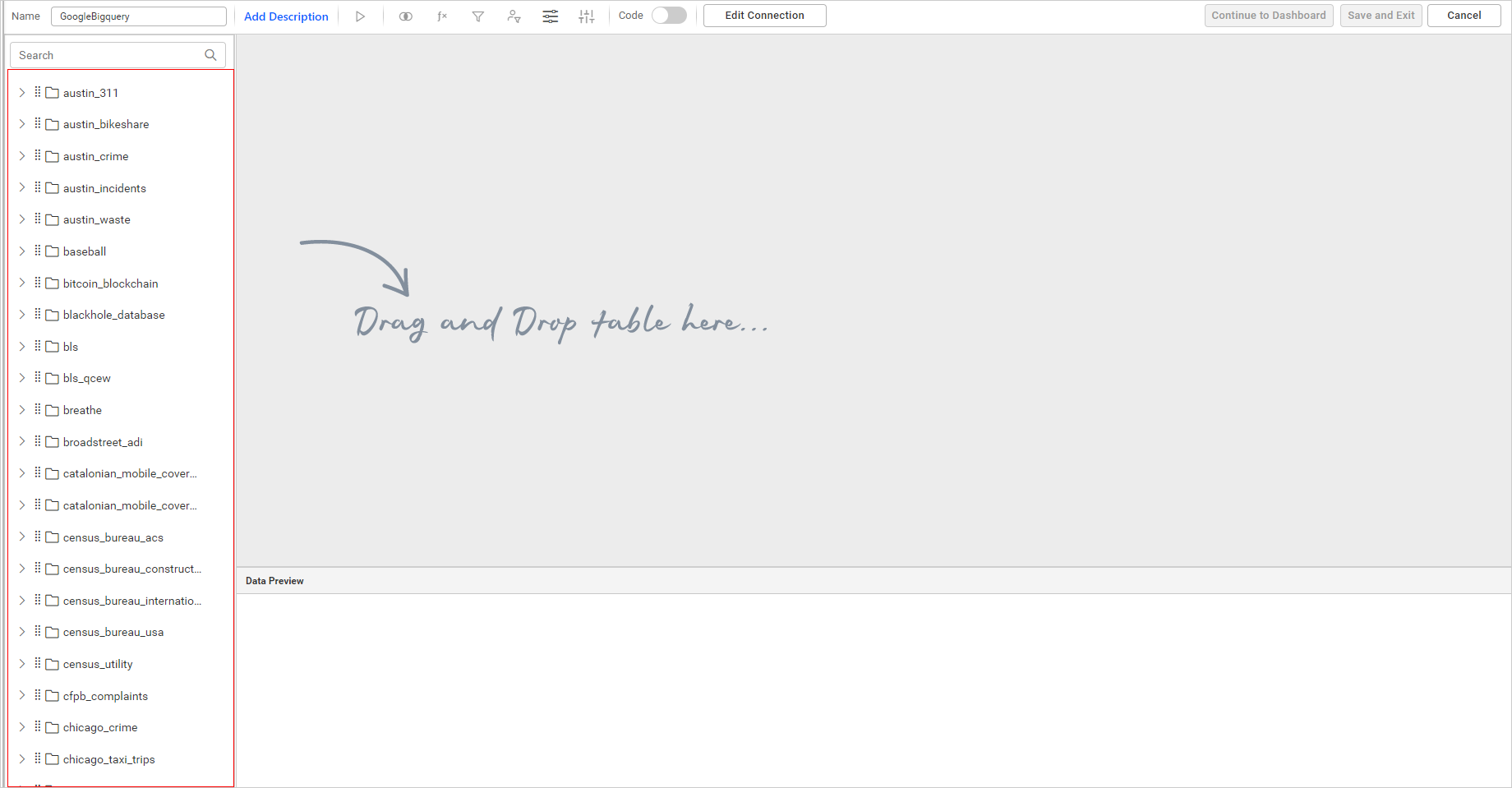This screenshot has height=788, width=1512.
Task: Expand the austin_311 schema folder
Action: tap(22, 93)
